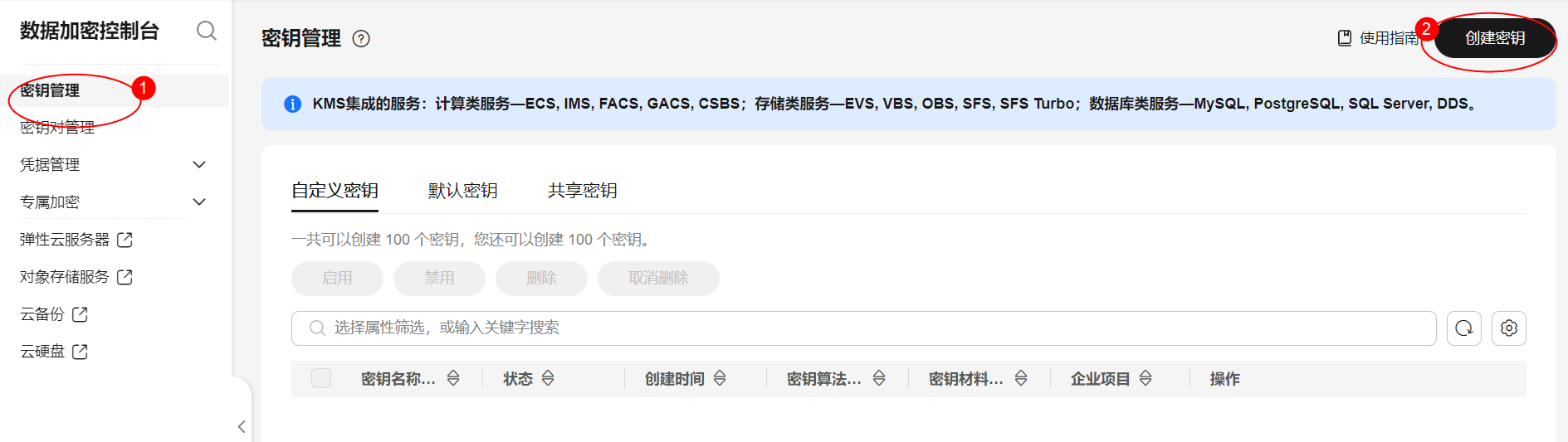Screen dimensions: 1568x442
Task: Sort by enterprise project column icon
Action: click(x=1145, y=379)
